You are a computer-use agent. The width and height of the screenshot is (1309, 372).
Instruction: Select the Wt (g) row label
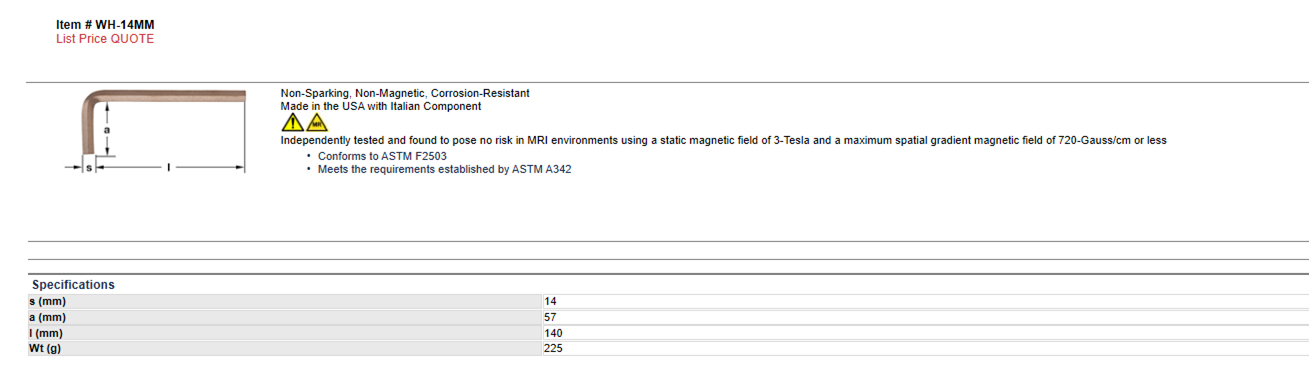coord(44,349)
